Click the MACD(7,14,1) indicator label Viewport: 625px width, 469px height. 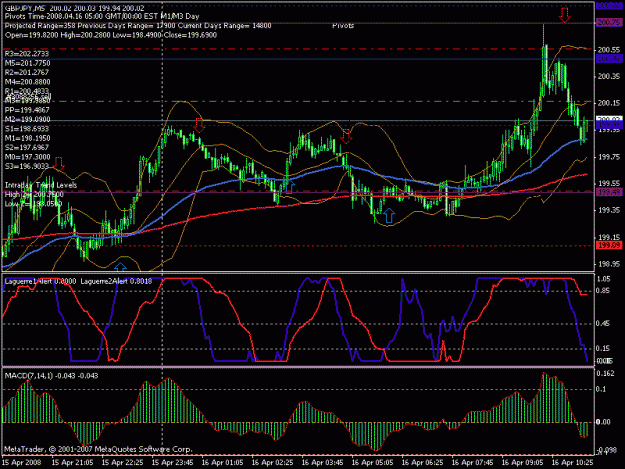51,376
